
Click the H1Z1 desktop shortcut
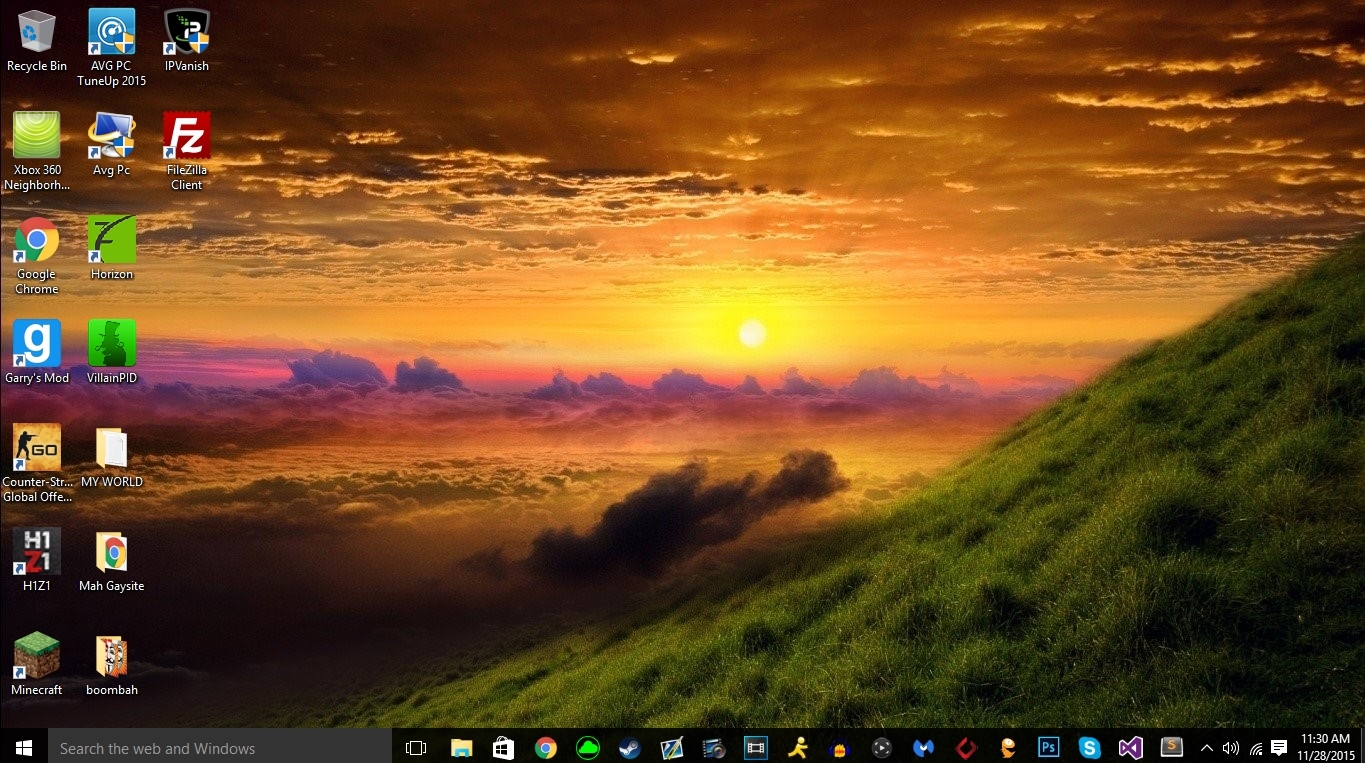(37, 561)
